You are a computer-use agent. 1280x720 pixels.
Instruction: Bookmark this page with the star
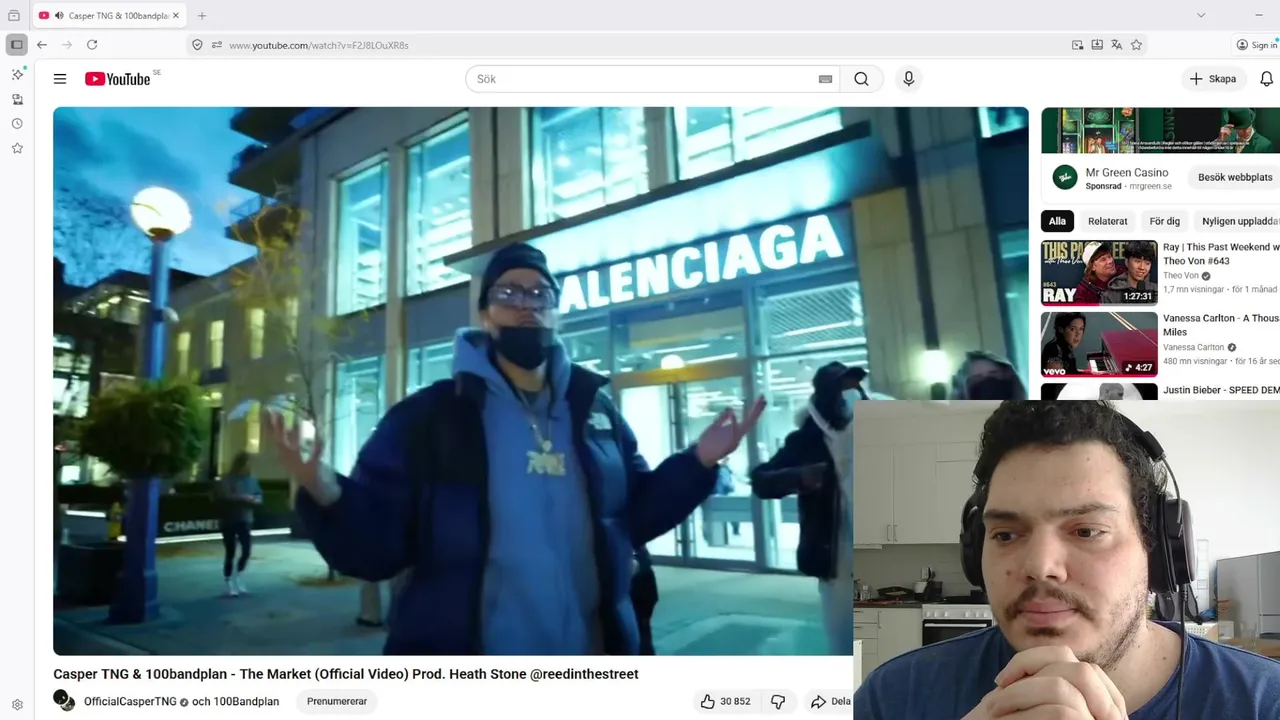tap(1136, 45)
